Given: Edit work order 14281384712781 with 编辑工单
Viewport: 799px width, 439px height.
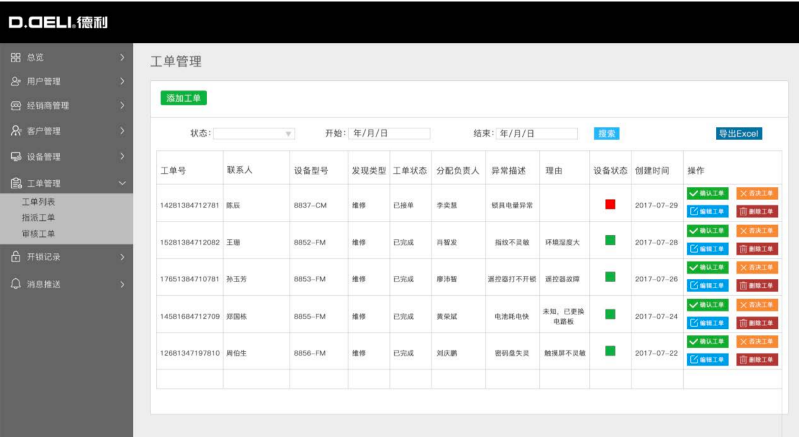Looking at the screenshot, I should tap(707, 211).
